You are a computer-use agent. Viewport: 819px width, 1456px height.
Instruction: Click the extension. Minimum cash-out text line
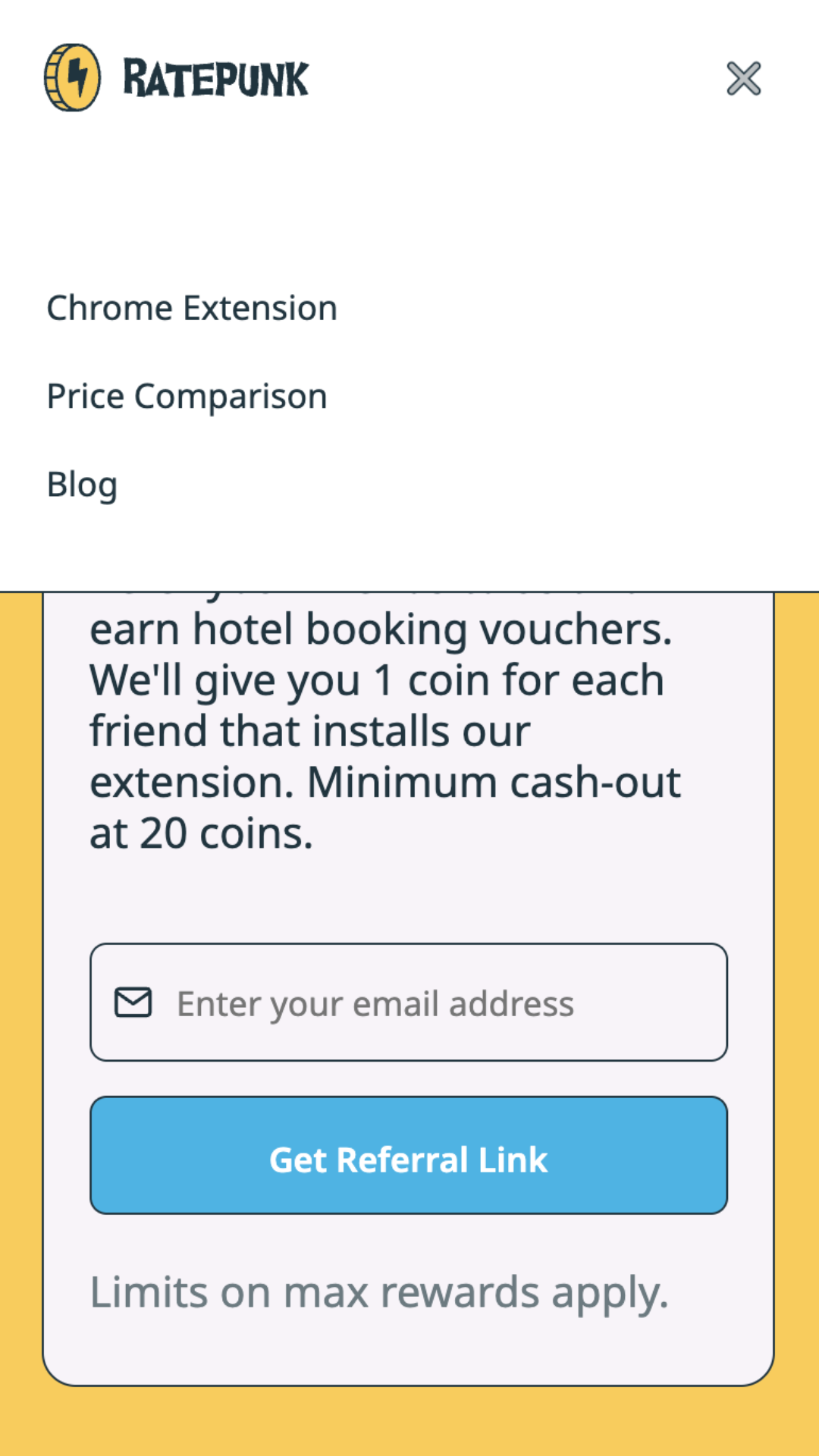tap(385, 783)
